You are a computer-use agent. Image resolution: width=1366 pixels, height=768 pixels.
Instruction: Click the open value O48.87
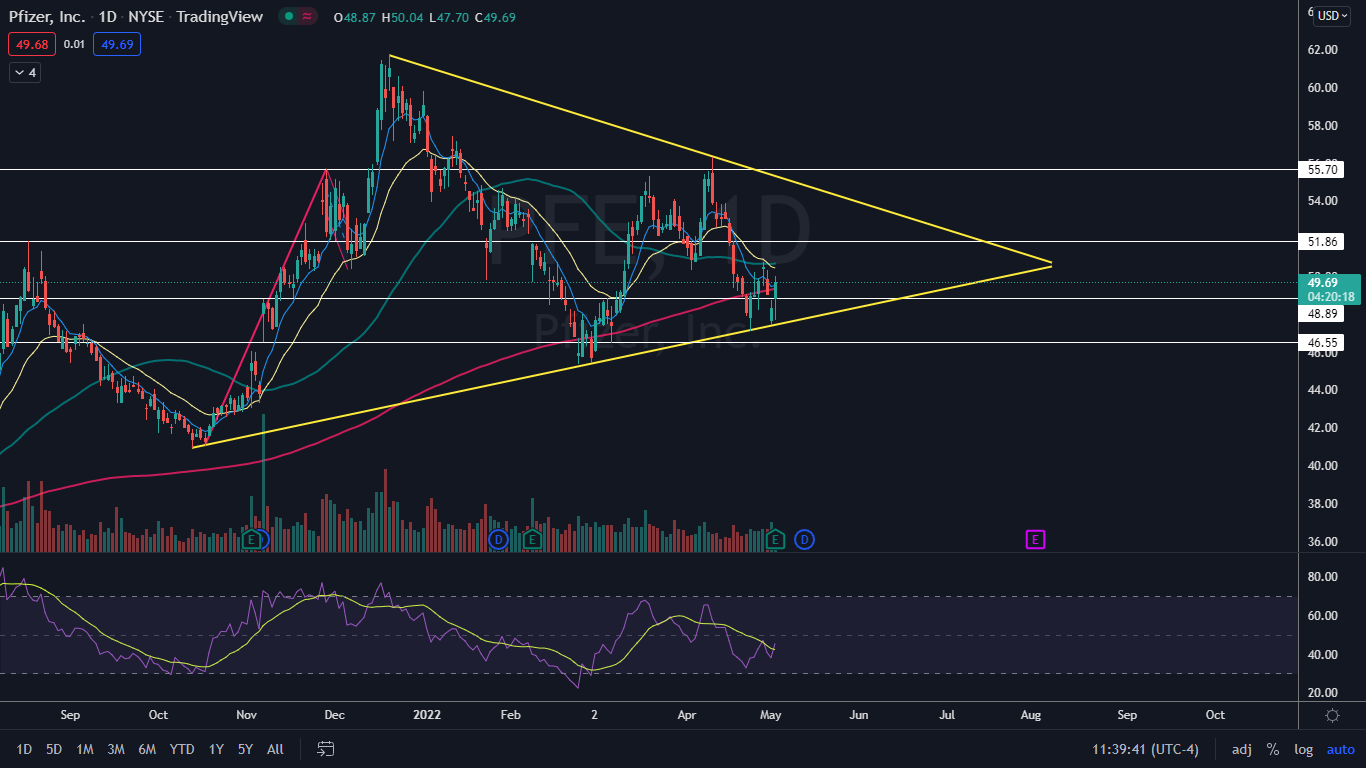[x=355, y=17]
